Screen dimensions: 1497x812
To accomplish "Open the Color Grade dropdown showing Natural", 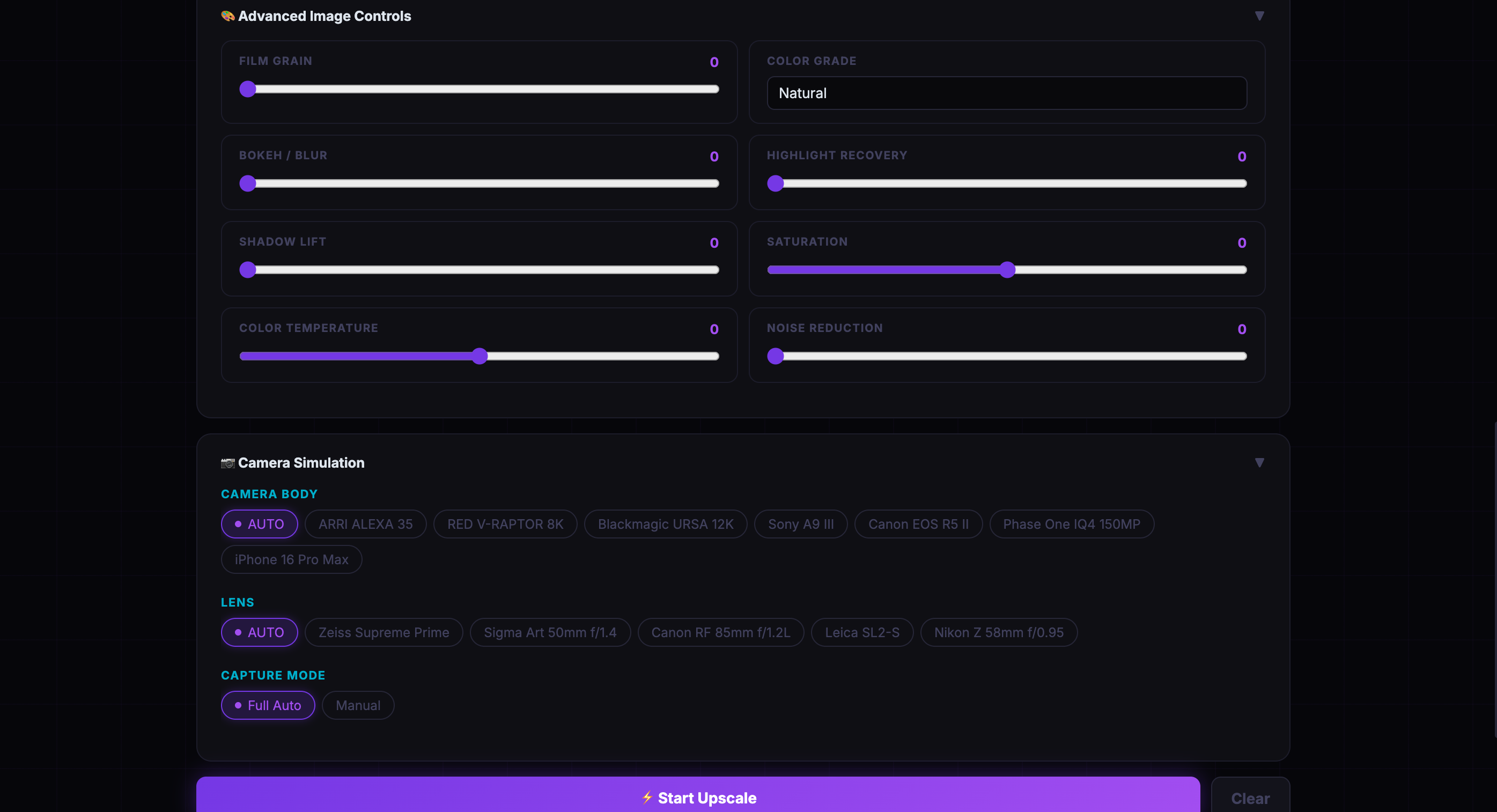I will (x=1007, y=93).
